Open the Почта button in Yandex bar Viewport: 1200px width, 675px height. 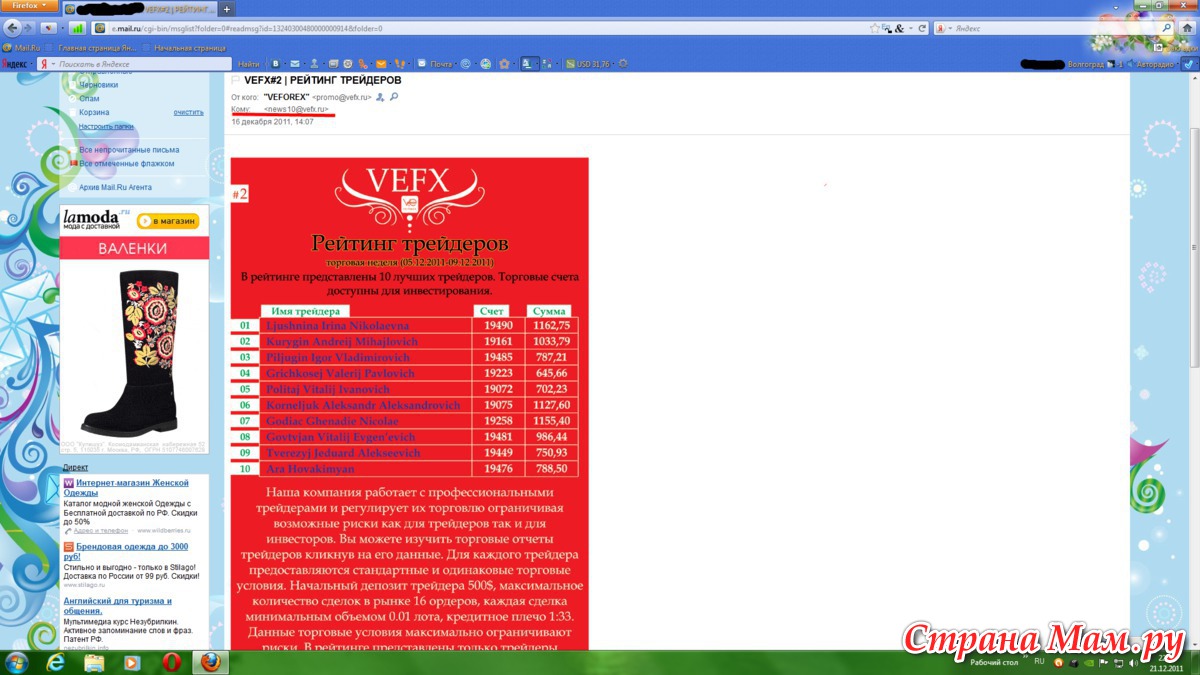(x=435, y=63)
